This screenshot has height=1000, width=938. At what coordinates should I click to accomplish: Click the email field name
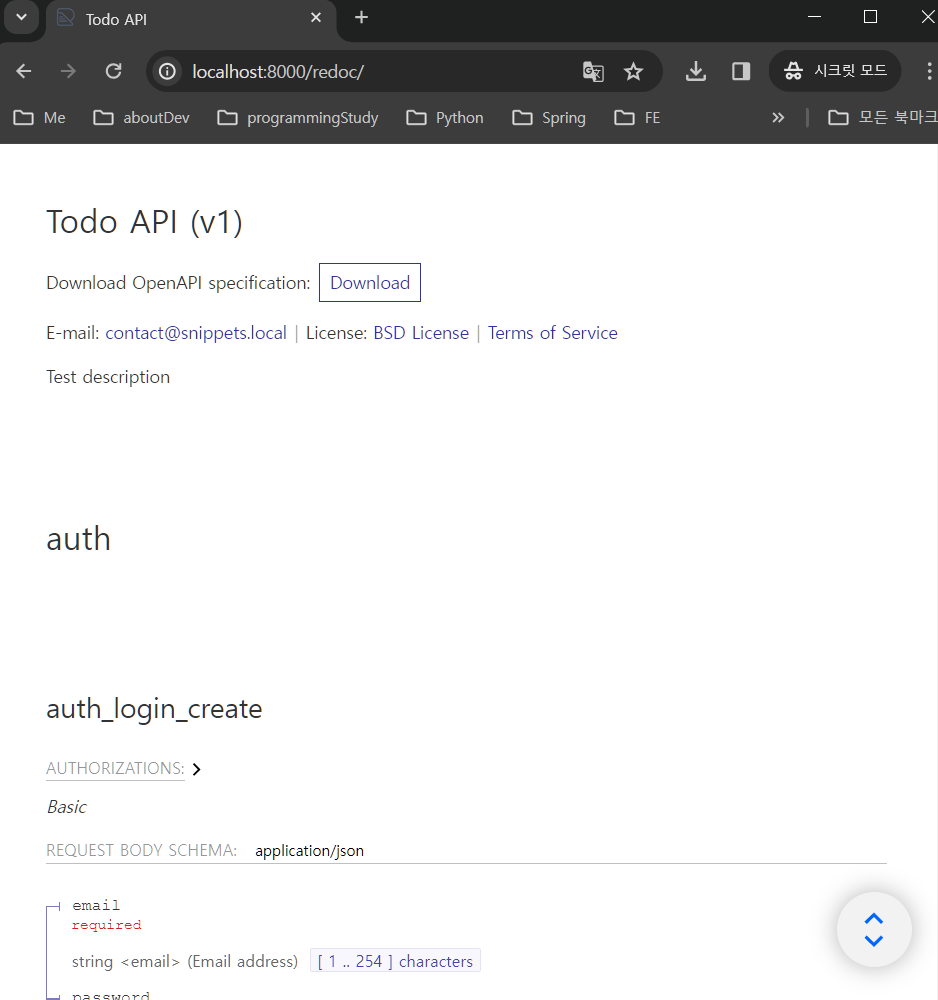click(x=96, y=906)
